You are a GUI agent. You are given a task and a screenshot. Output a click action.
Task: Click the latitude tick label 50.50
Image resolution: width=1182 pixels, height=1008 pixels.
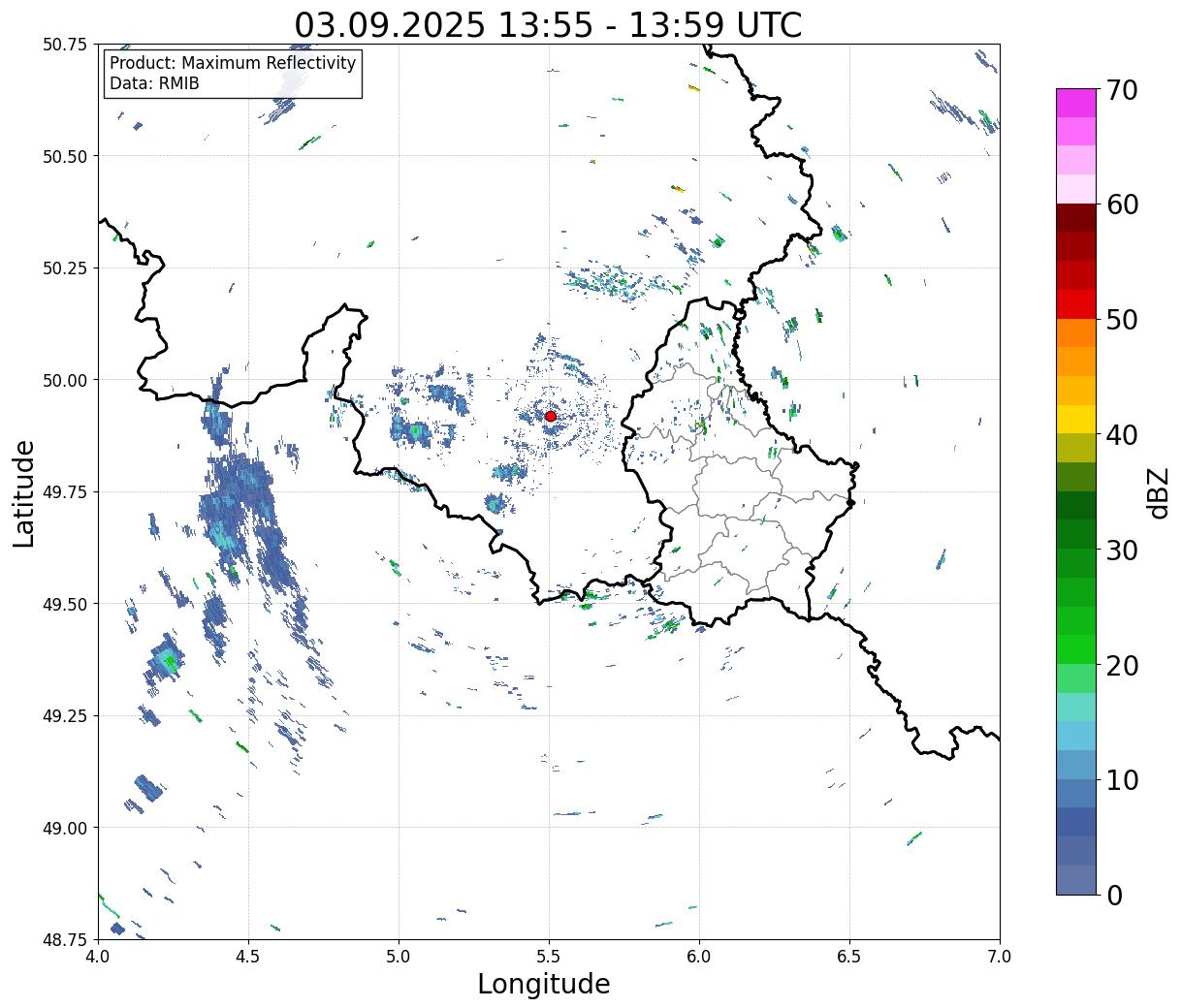coord(65,156)
